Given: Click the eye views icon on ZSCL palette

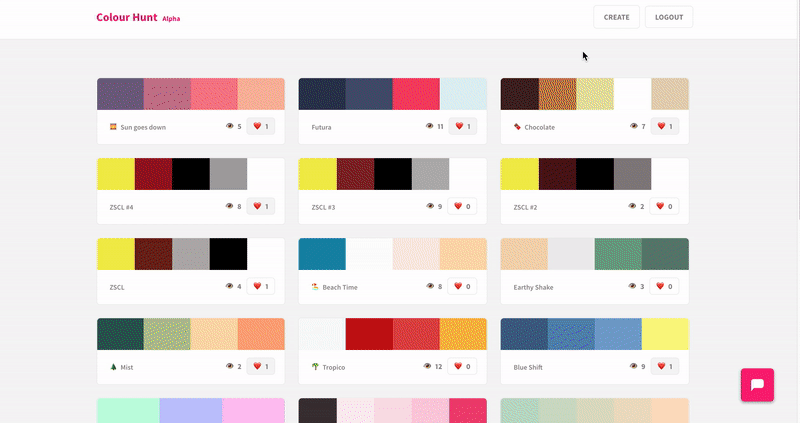Looking at the screenshot, I should click(230, 286).
